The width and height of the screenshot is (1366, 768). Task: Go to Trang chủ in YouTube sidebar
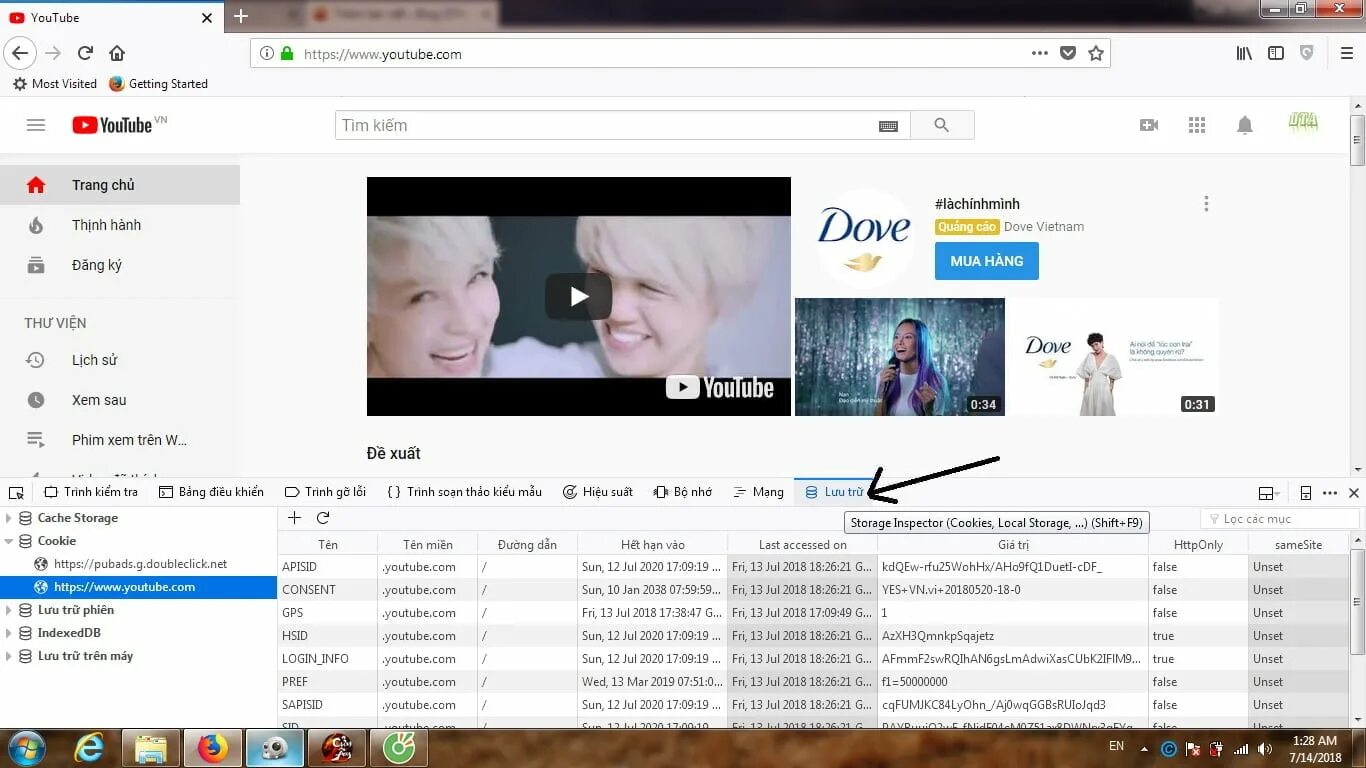point(120,185)
